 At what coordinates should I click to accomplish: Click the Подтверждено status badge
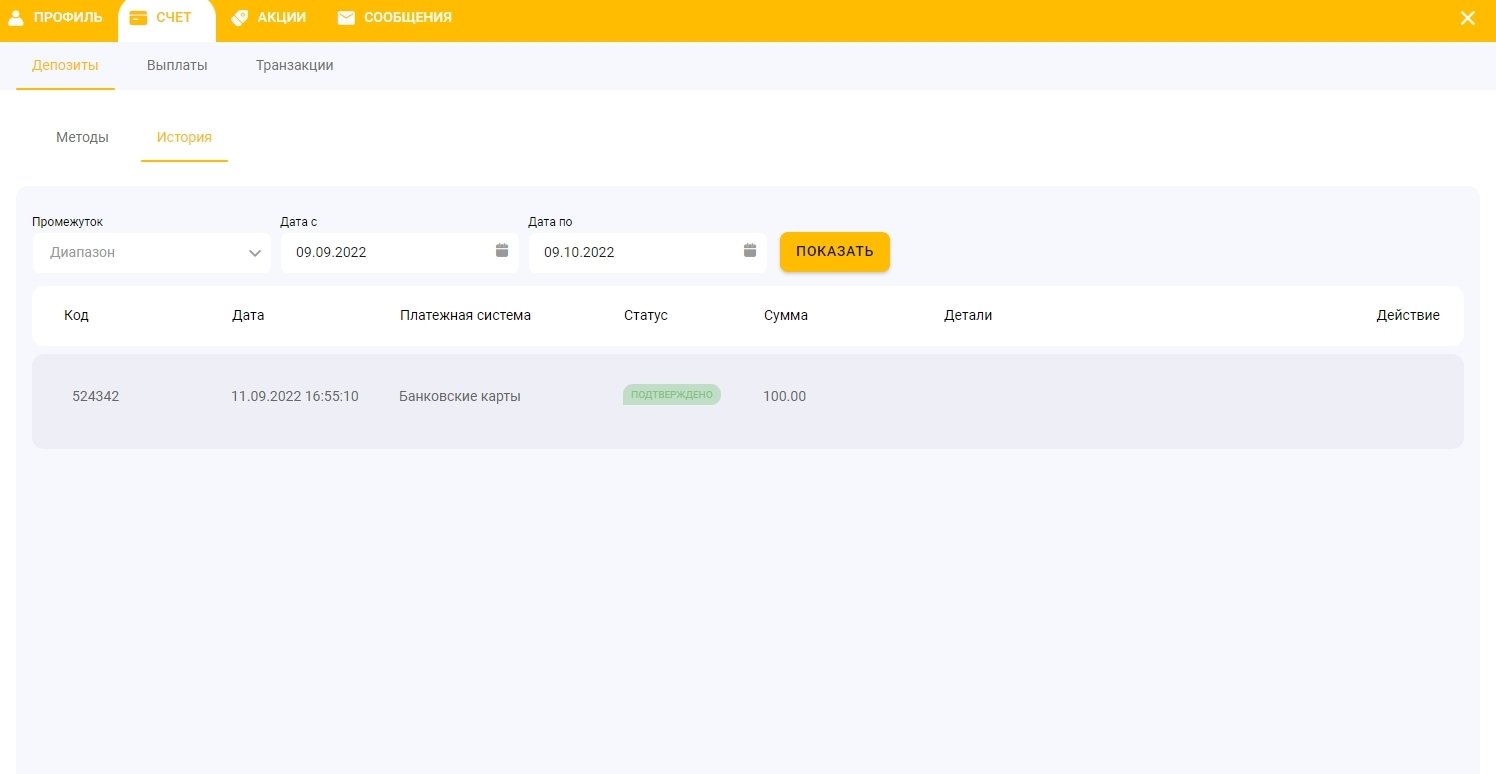click(671, 395)
